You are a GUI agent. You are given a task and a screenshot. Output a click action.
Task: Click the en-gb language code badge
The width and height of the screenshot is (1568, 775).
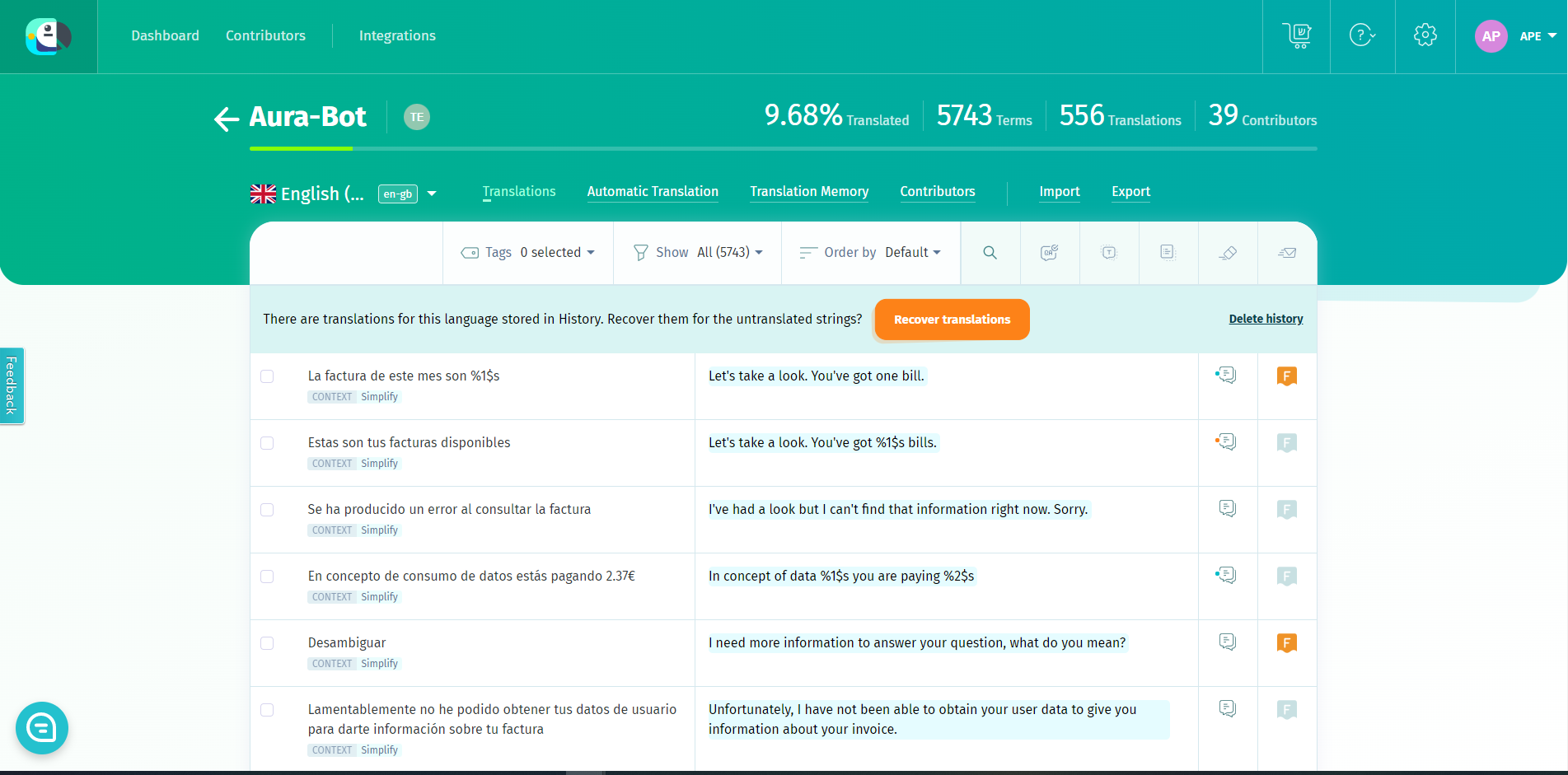[398, 194]
